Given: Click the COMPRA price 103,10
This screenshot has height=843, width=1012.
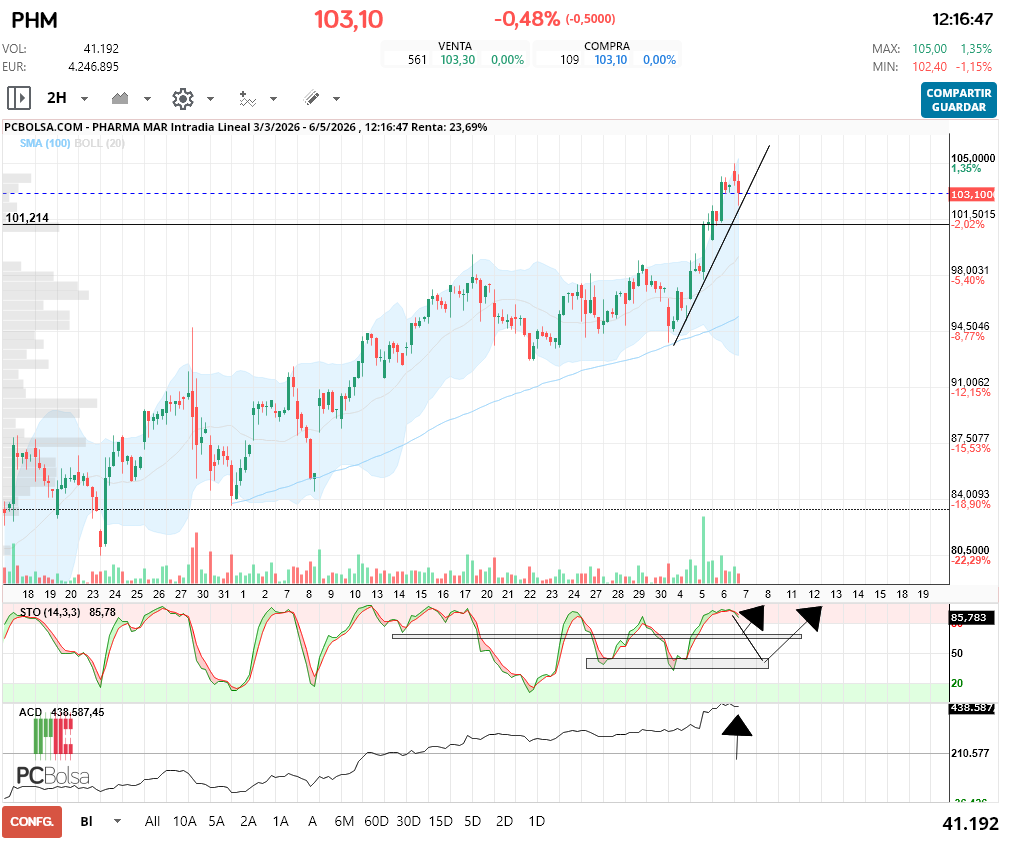Looking at the screenshot, I should pyautogui.click(x=611, y=60).
